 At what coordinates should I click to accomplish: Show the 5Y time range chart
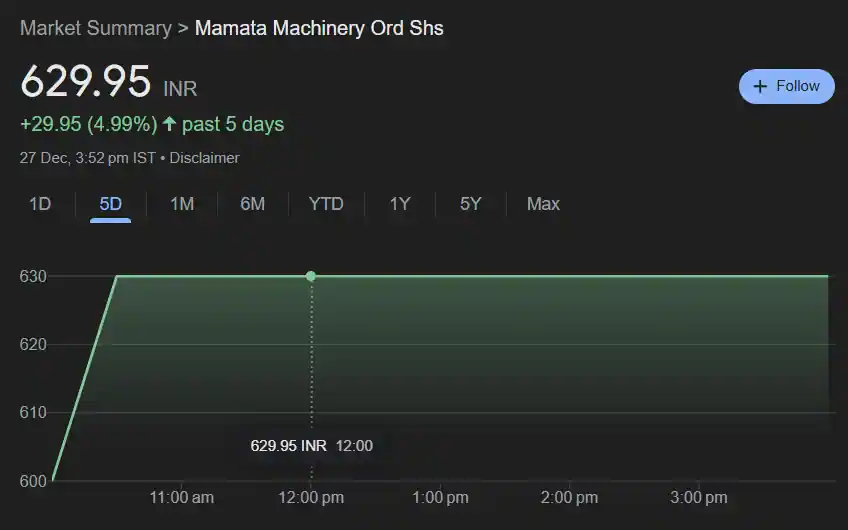click(x=471, y=204)
